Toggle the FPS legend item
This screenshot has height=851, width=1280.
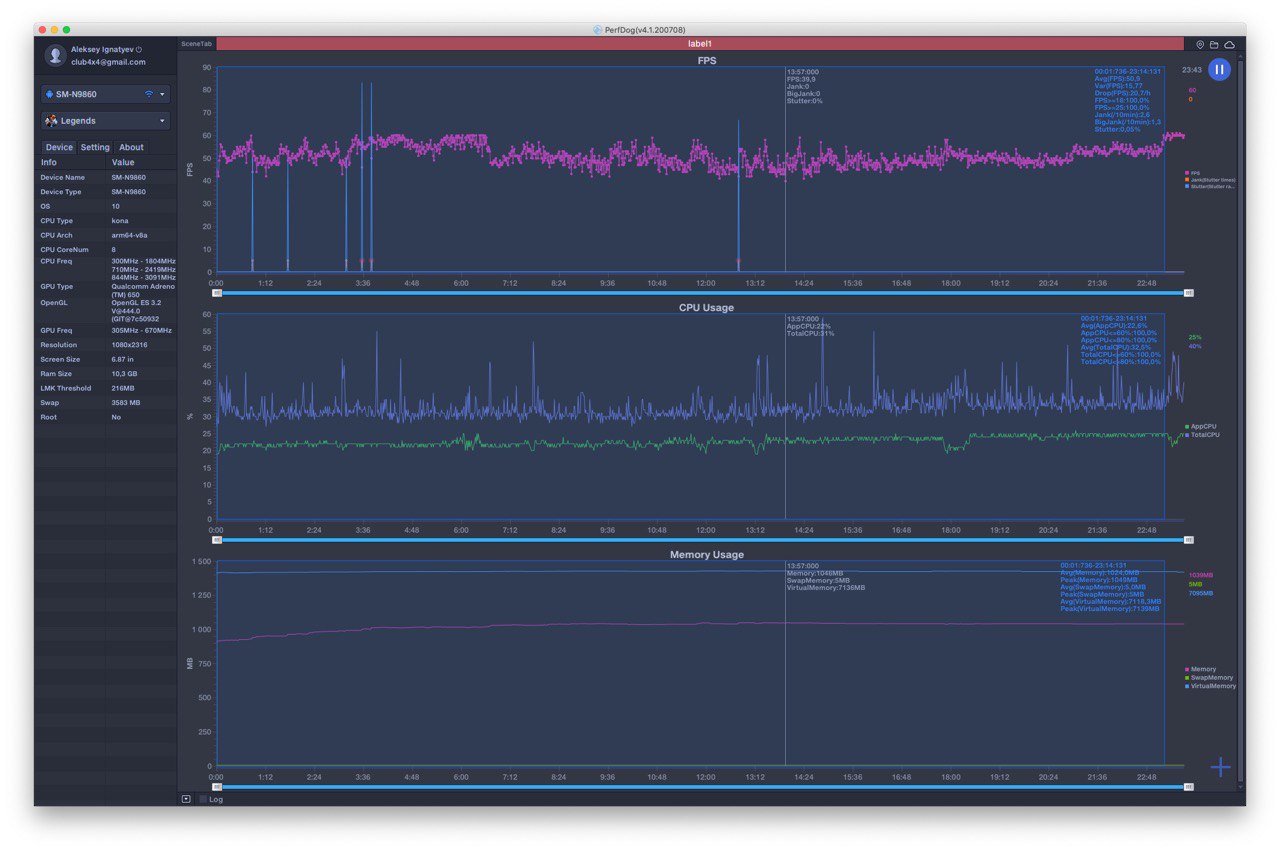pos(1192,173)
